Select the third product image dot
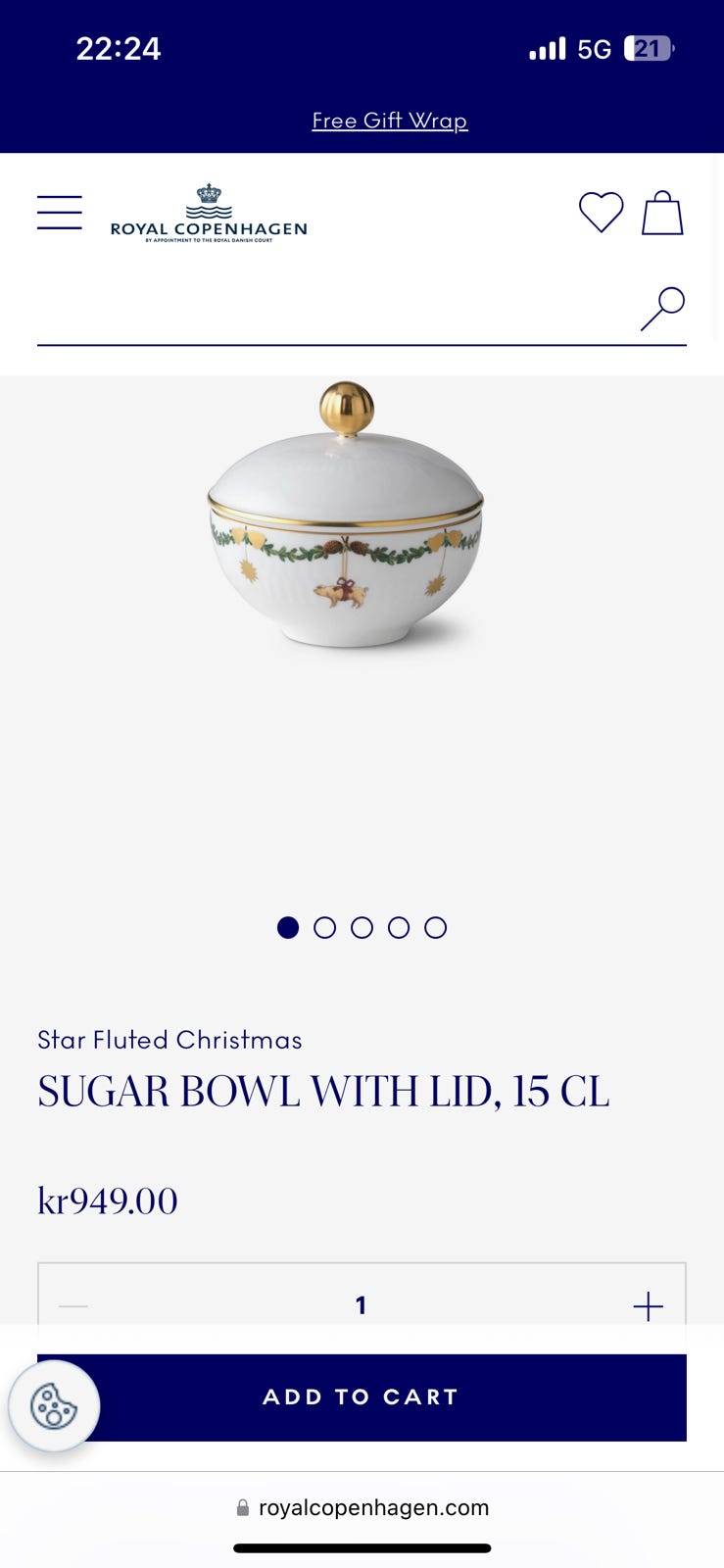The image size is (724, 1568). [362, 927]
